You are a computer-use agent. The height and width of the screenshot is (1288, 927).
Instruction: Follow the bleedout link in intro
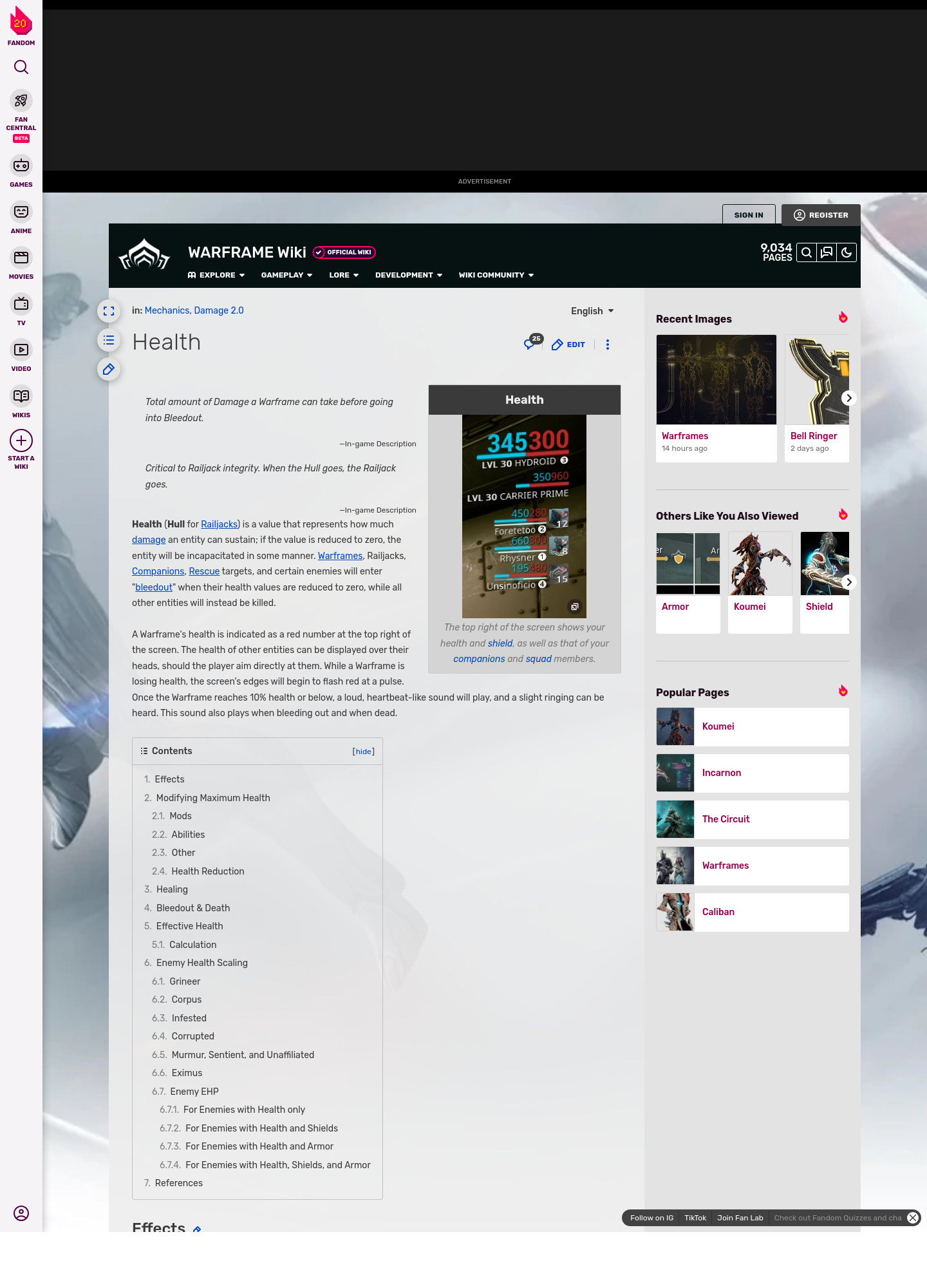154,587
